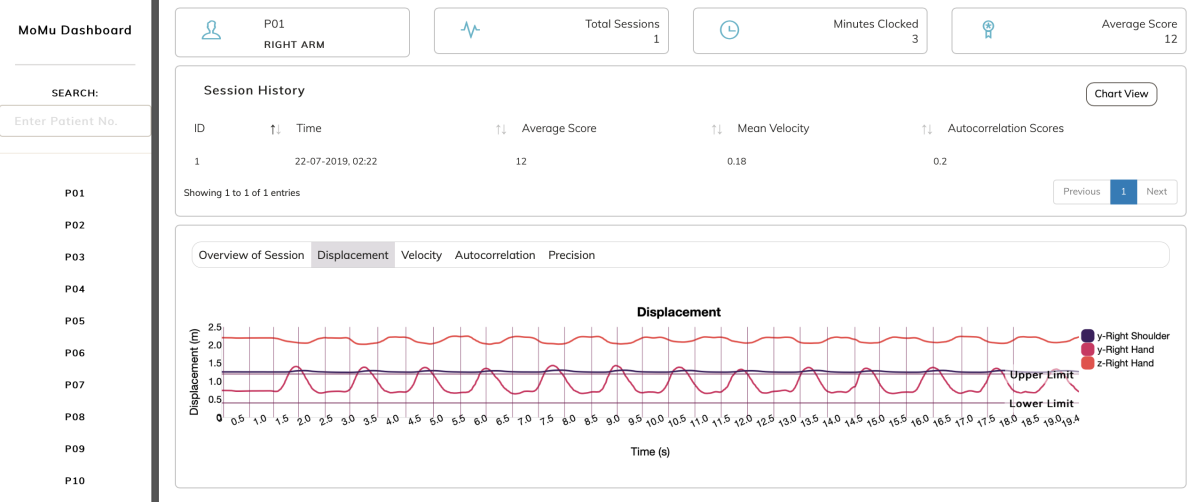Switch to Overview of Session tab
The height and width of the screenshot is (502, 1196).
[252, 255]
